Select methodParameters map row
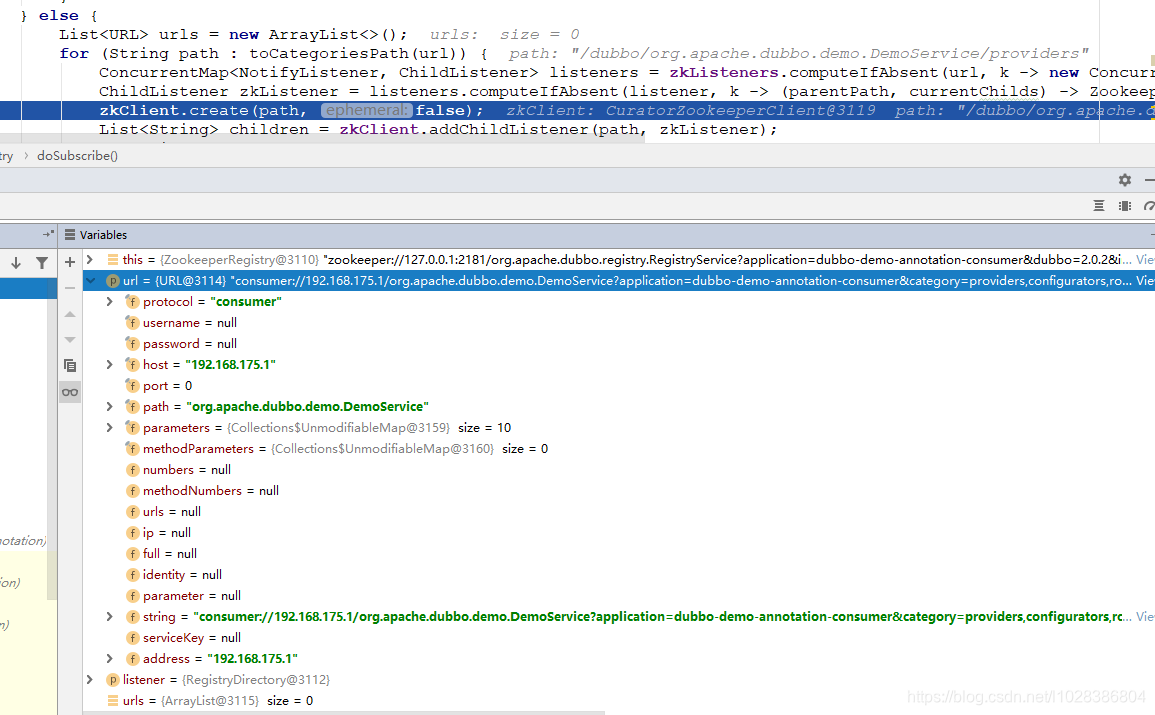Screen dimensions: 1155x715 [x=619, y=448]
